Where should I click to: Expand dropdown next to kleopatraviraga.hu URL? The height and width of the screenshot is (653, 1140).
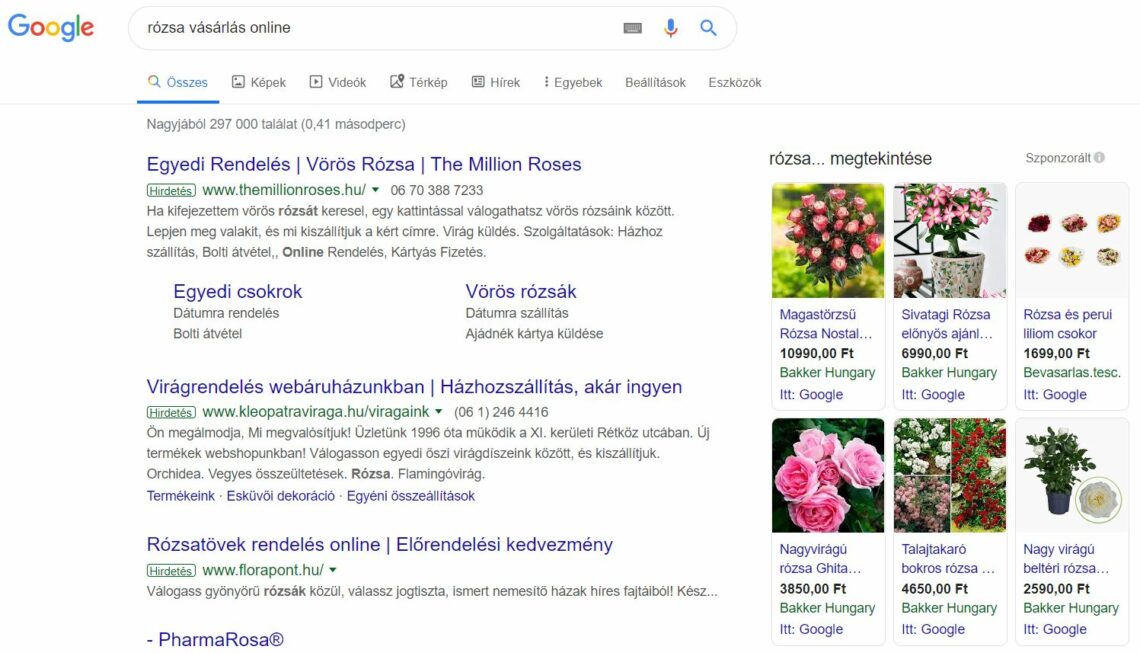pos(438,412)
